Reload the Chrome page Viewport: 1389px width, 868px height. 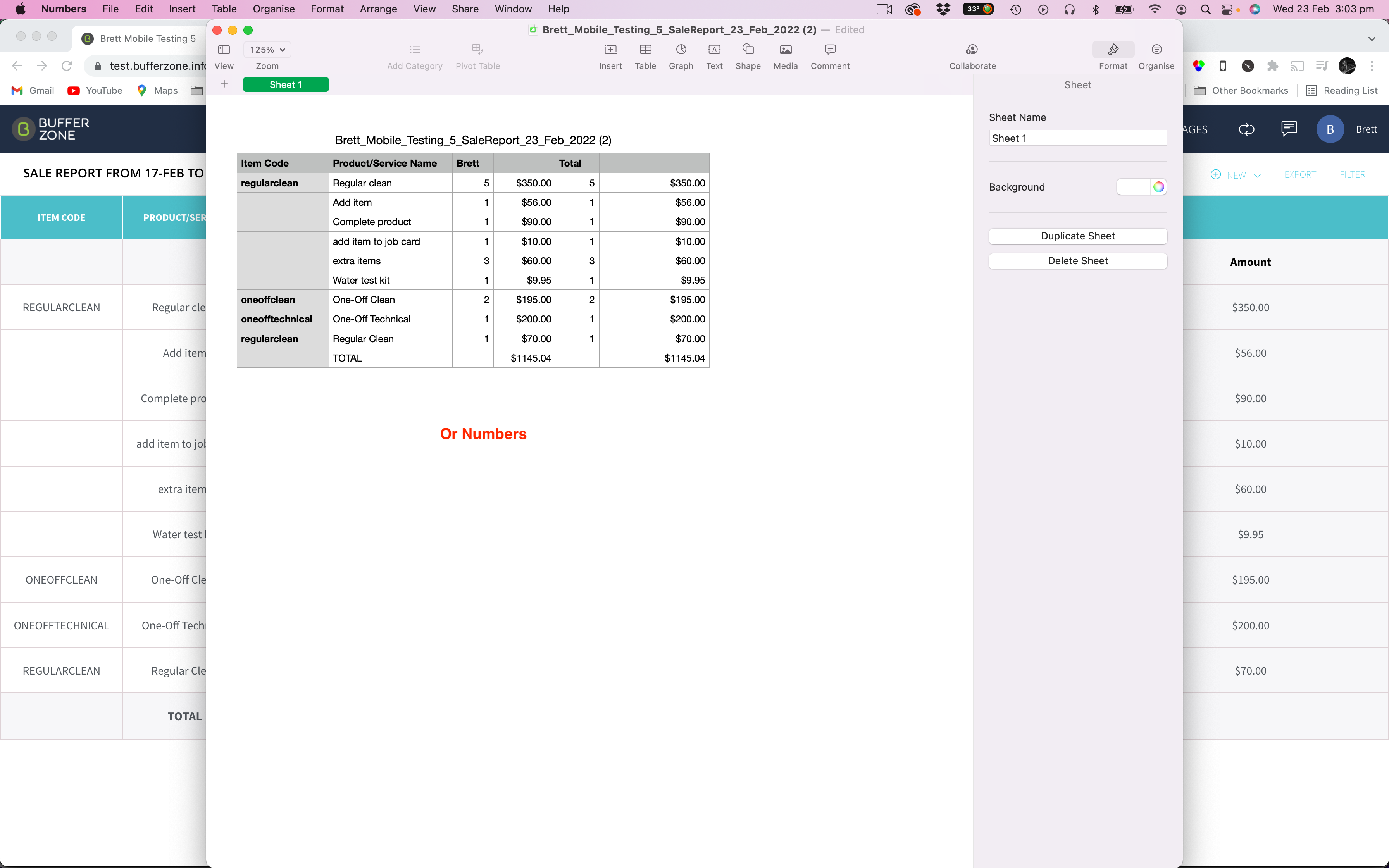click(x=67, y=66)
